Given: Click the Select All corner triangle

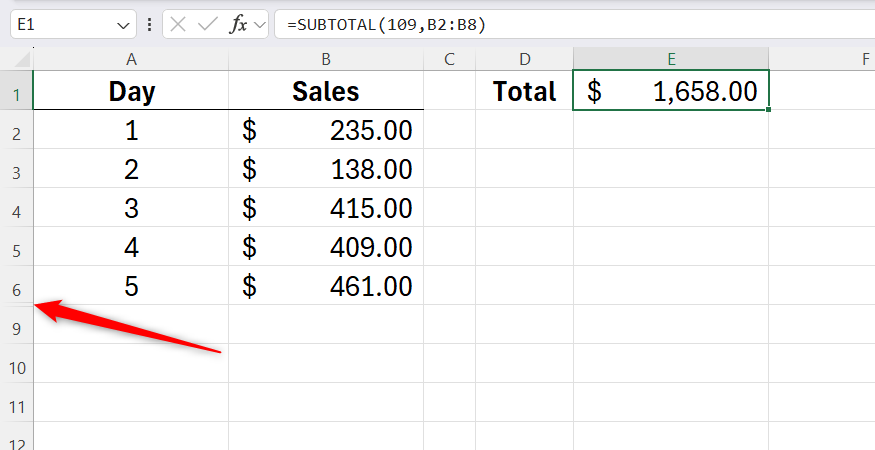Looking at the screenshot, I should click(21, 59).
